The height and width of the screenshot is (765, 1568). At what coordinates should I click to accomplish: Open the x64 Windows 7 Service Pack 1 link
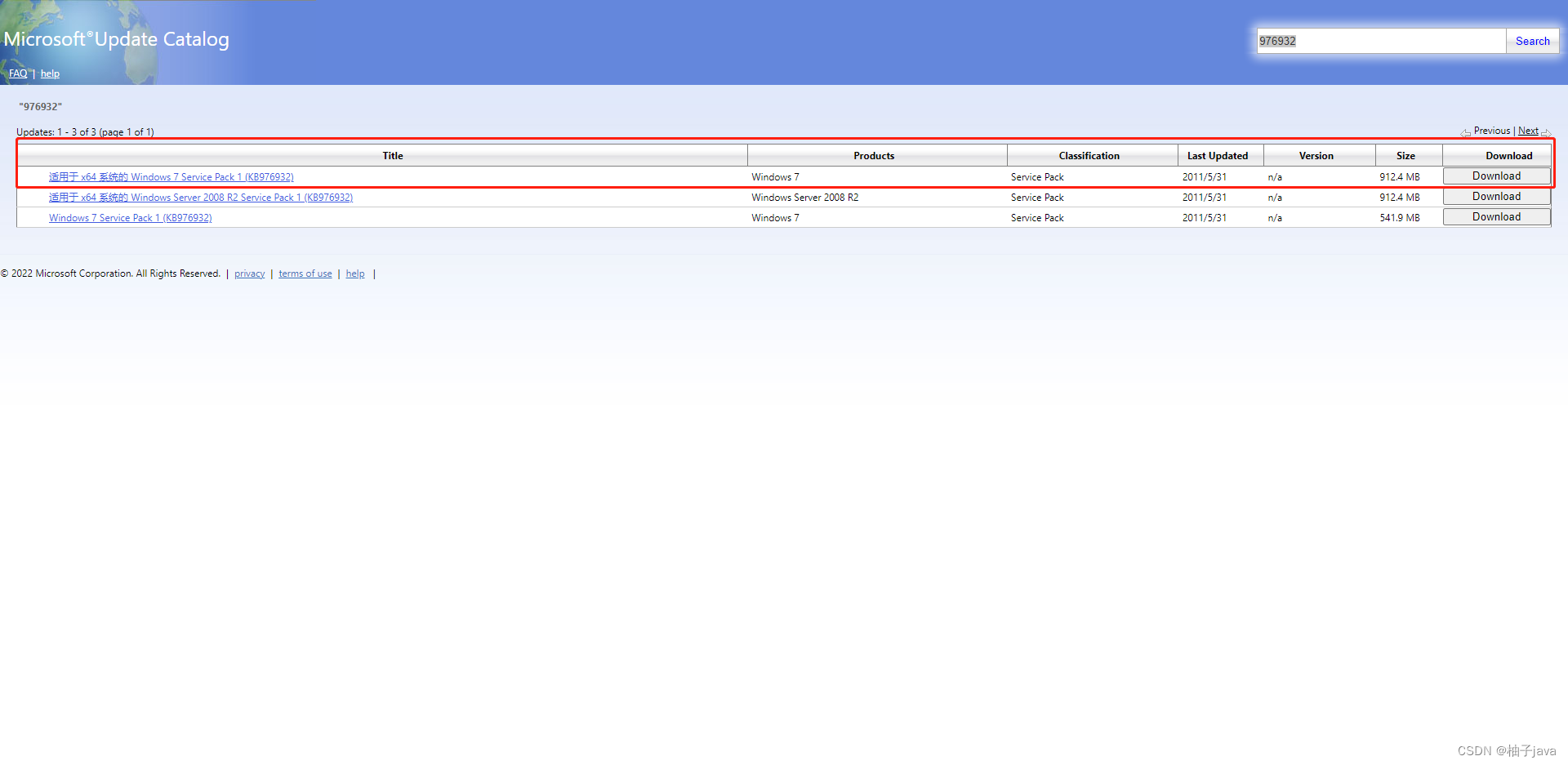click(171, 177)
